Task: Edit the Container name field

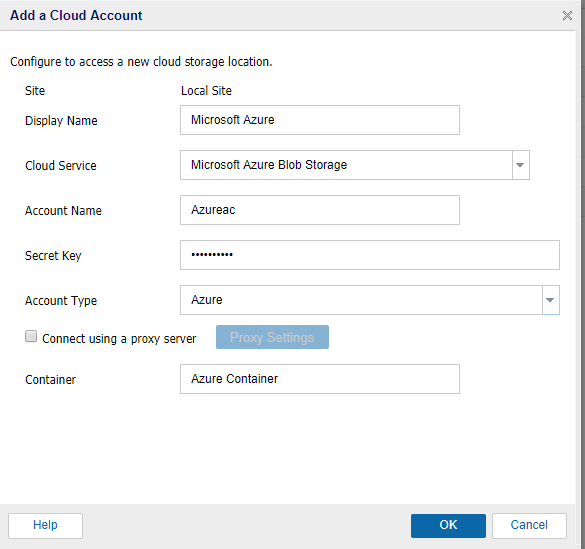Action: (320, 379)
